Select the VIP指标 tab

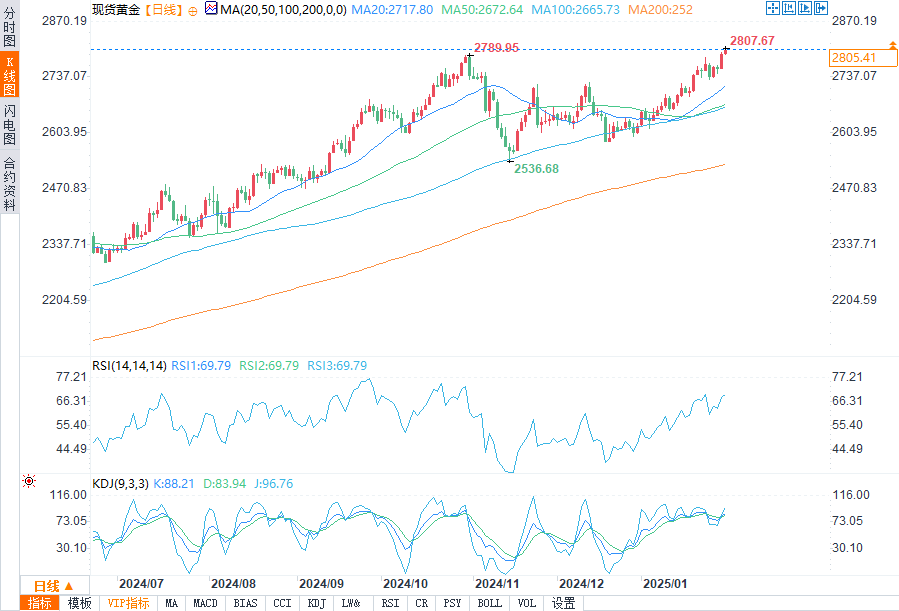coord(128,603)
